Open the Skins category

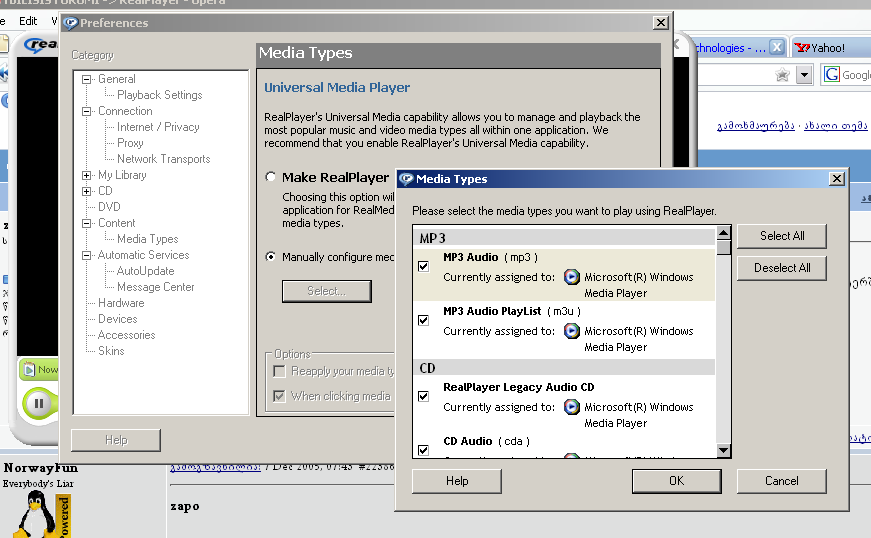(111, 351)
